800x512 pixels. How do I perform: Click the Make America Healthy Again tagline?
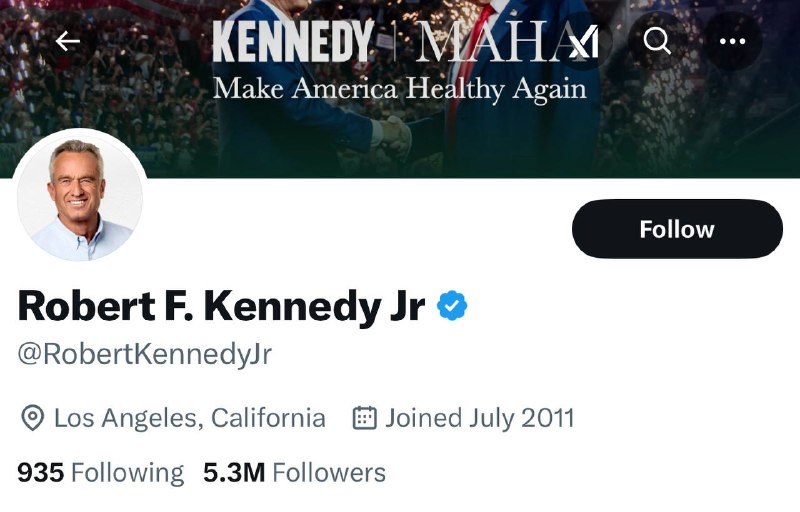pyautogui.click(x=400, y=88)
